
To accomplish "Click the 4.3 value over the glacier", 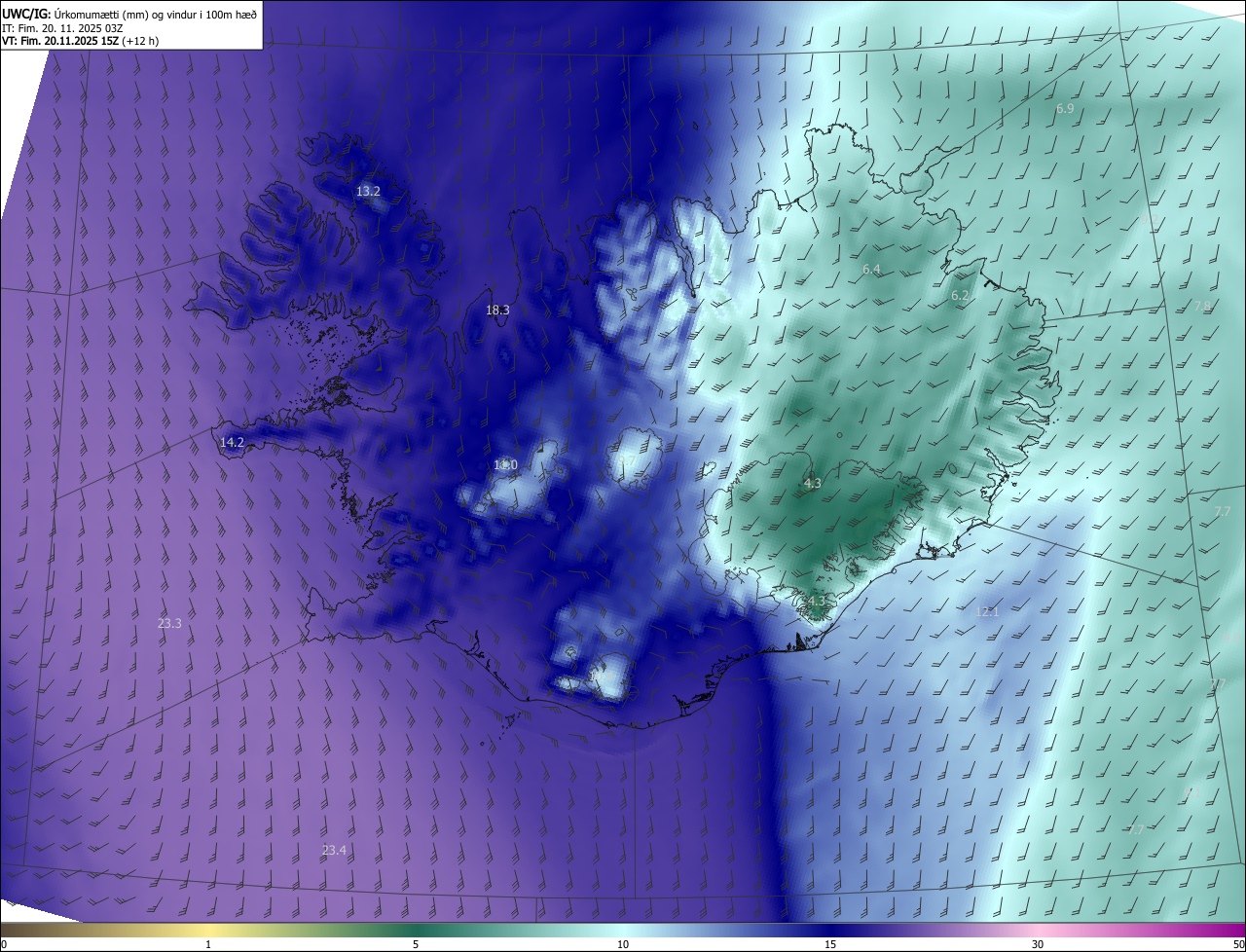I will [x=813, y=484].
